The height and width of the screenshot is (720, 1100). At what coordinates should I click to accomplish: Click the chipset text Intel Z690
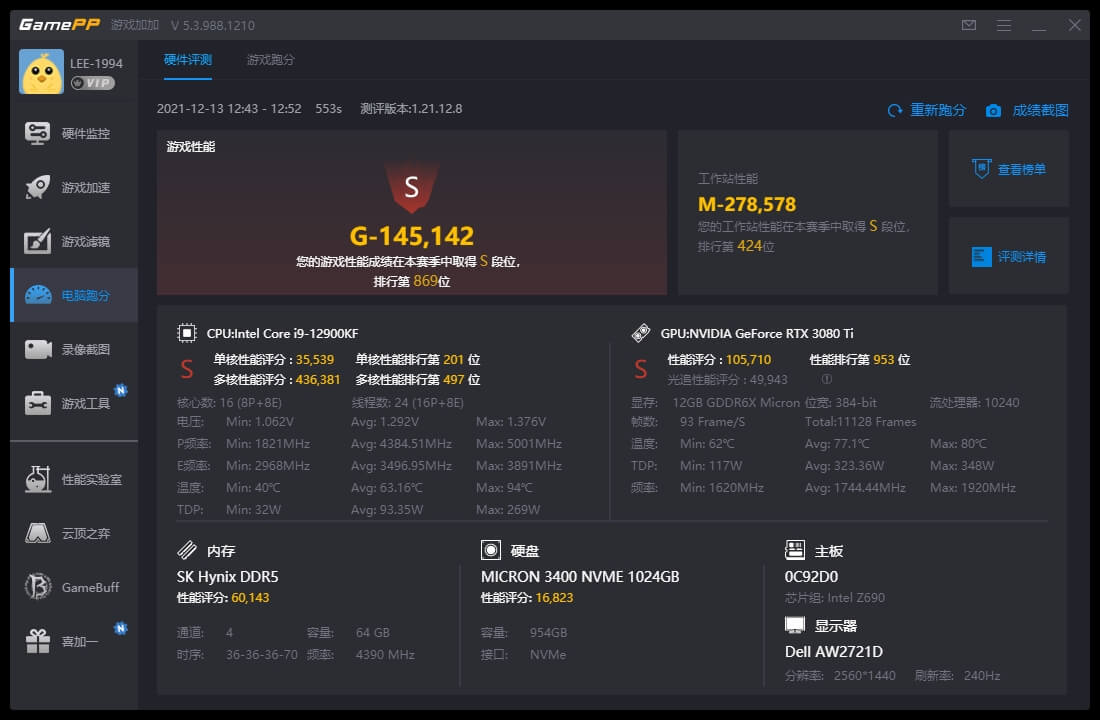click(856, 598)
